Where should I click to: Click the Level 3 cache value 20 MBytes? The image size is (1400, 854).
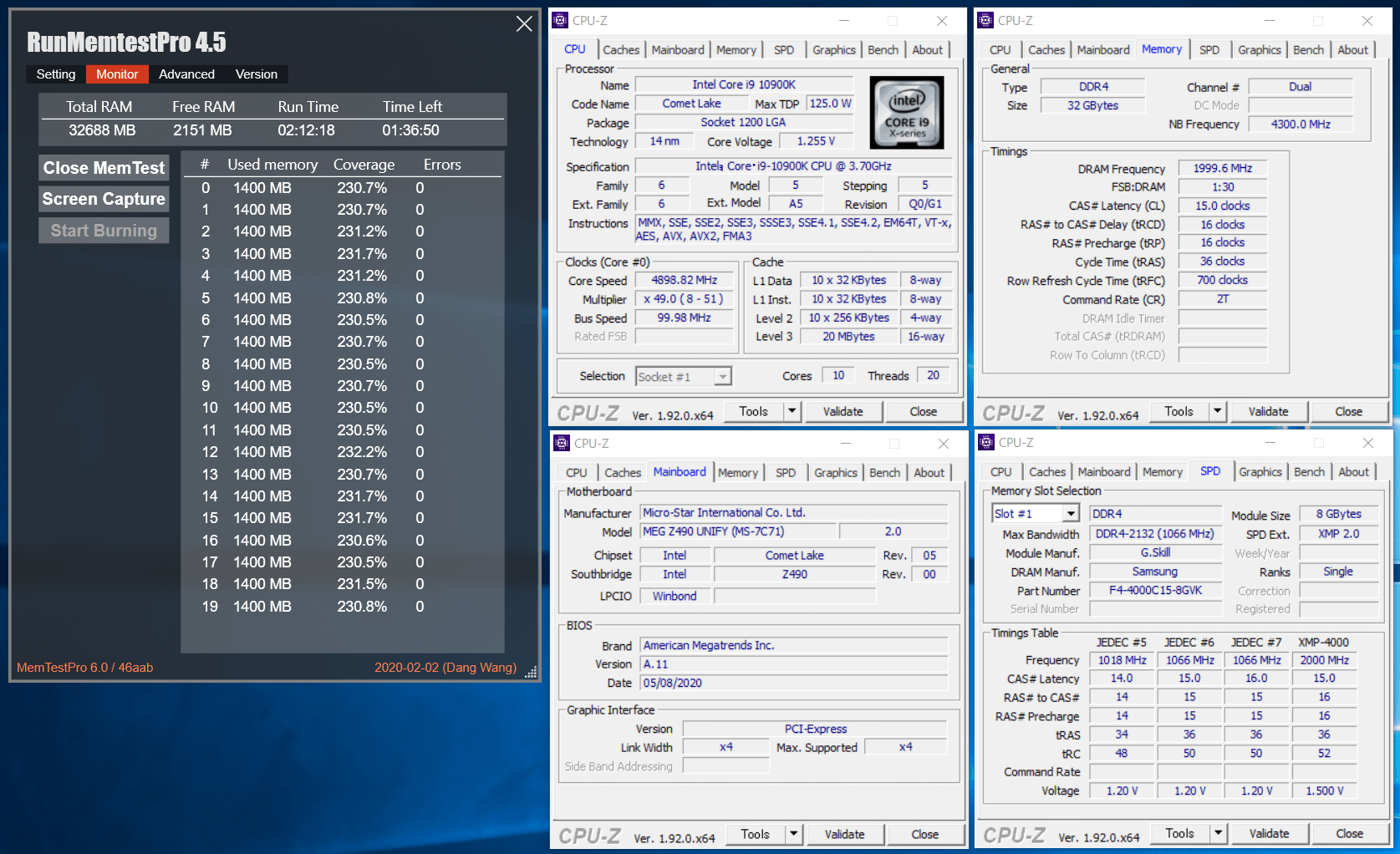[x=848, y=336]
